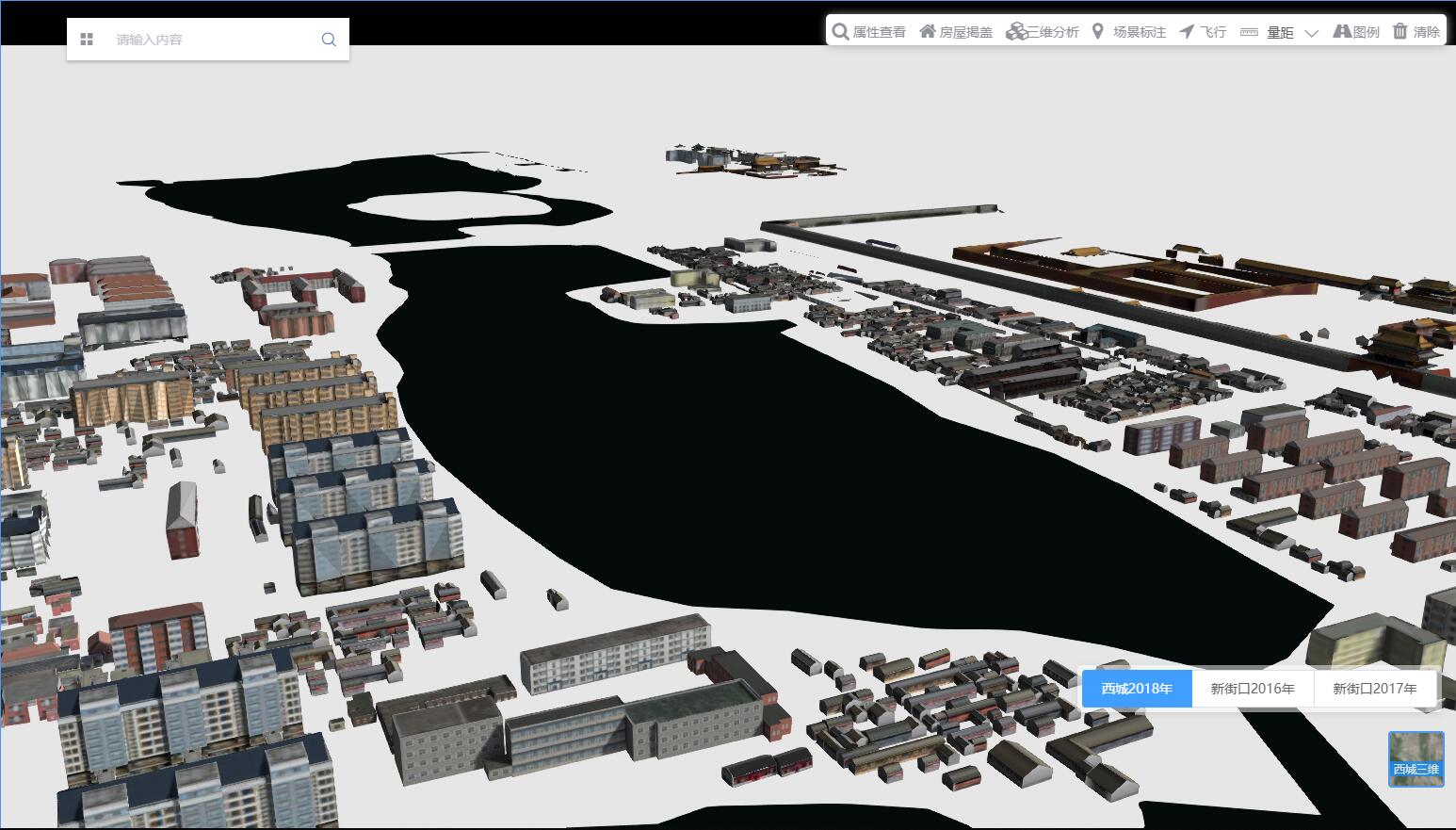This screenshot has height=830, width=1456.
Task: Click the 量距 ruler icon
Action: coord(1249,32)
